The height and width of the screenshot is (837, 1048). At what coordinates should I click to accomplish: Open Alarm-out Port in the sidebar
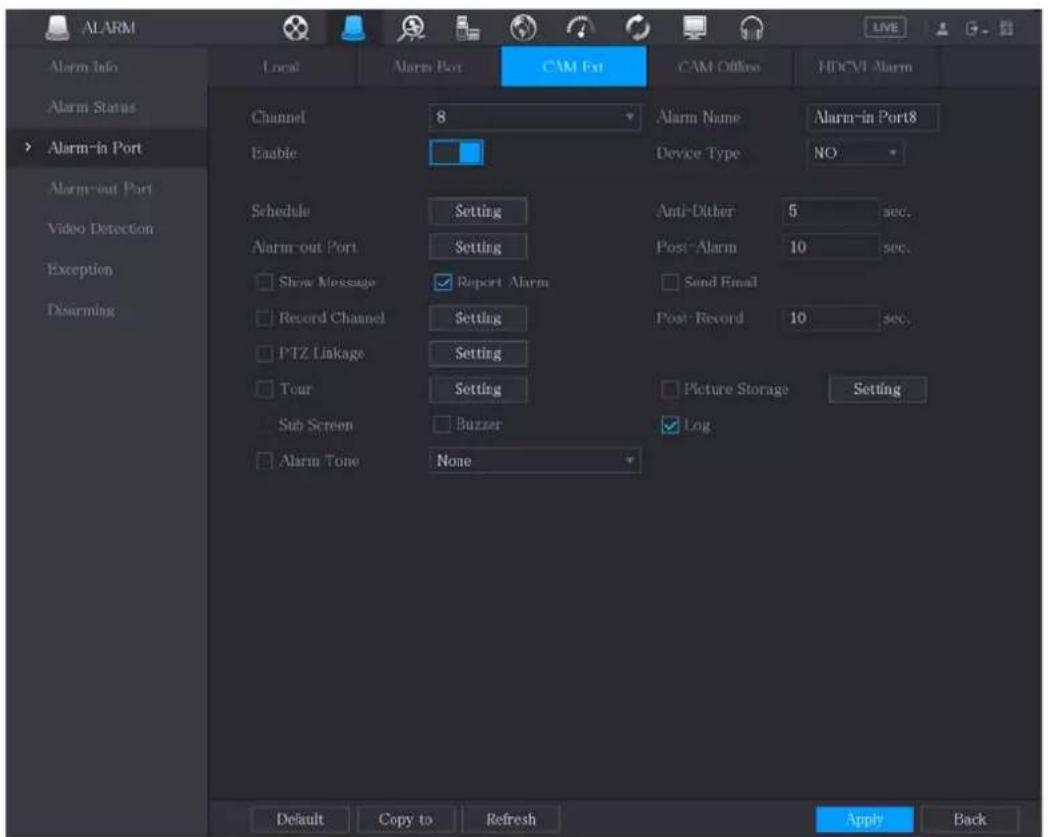click(100, 189)
